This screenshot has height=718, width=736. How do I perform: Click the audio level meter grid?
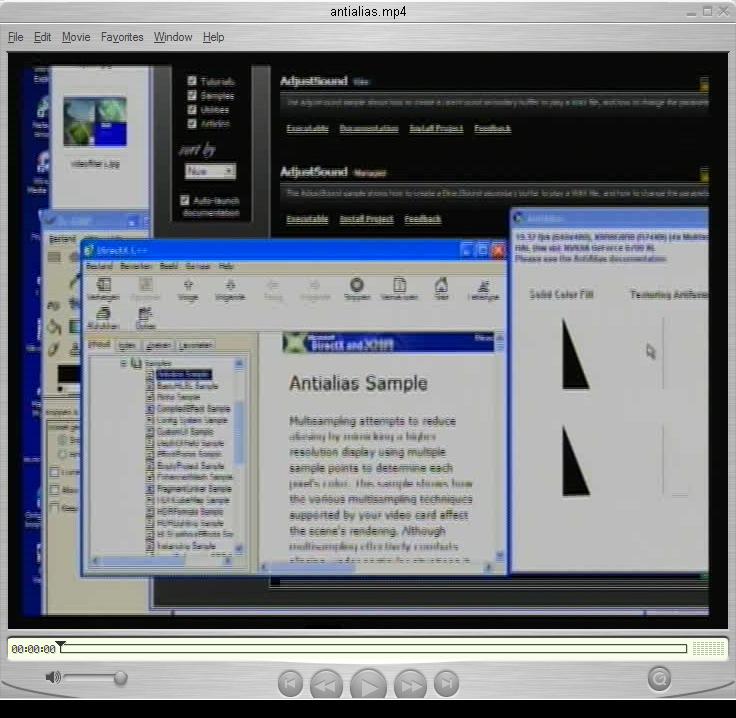tap(709, 649)
